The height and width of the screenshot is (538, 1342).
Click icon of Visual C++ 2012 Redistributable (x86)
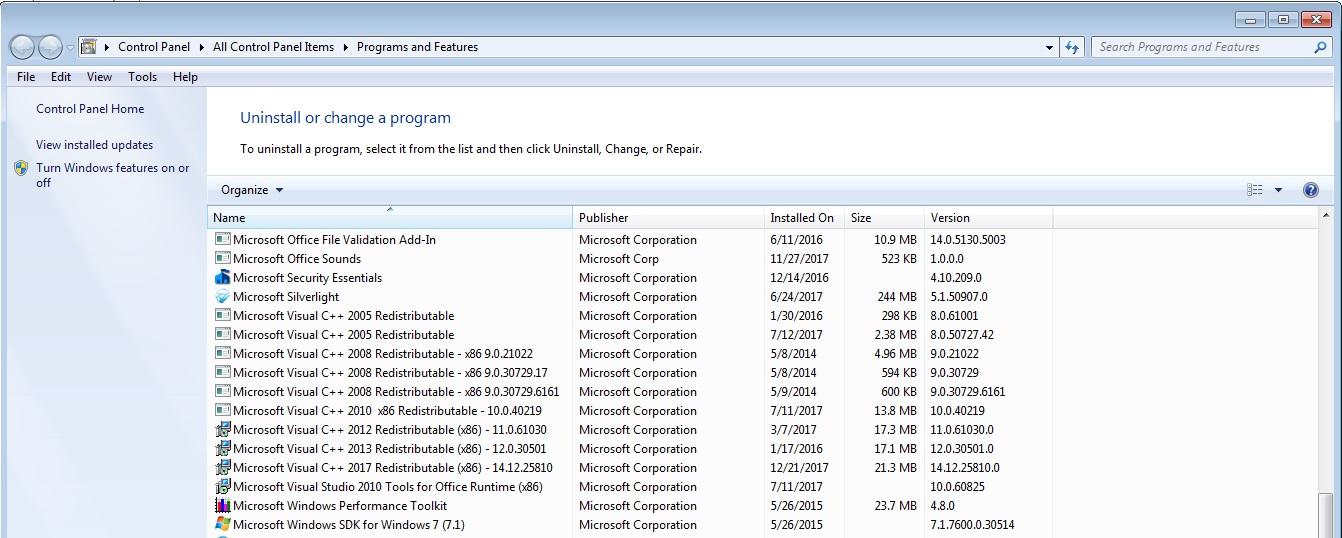pyautogui.click(x=223, y=430)
